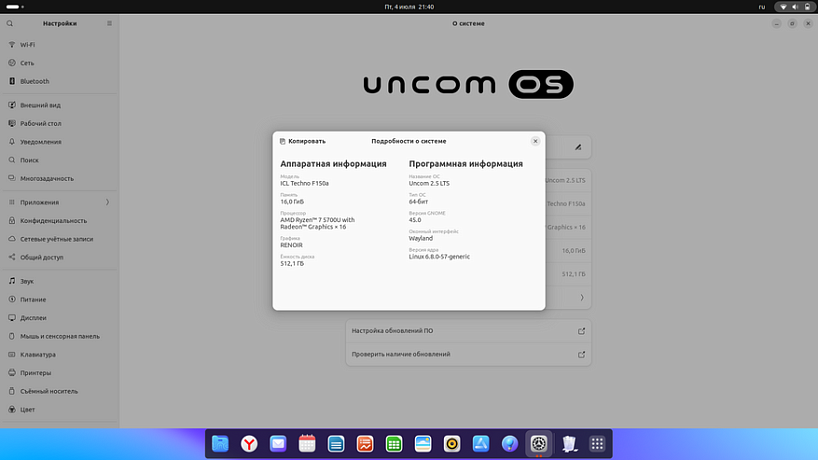
Task: Open Yandex Browser from the dock
Action: click(249, 443)
